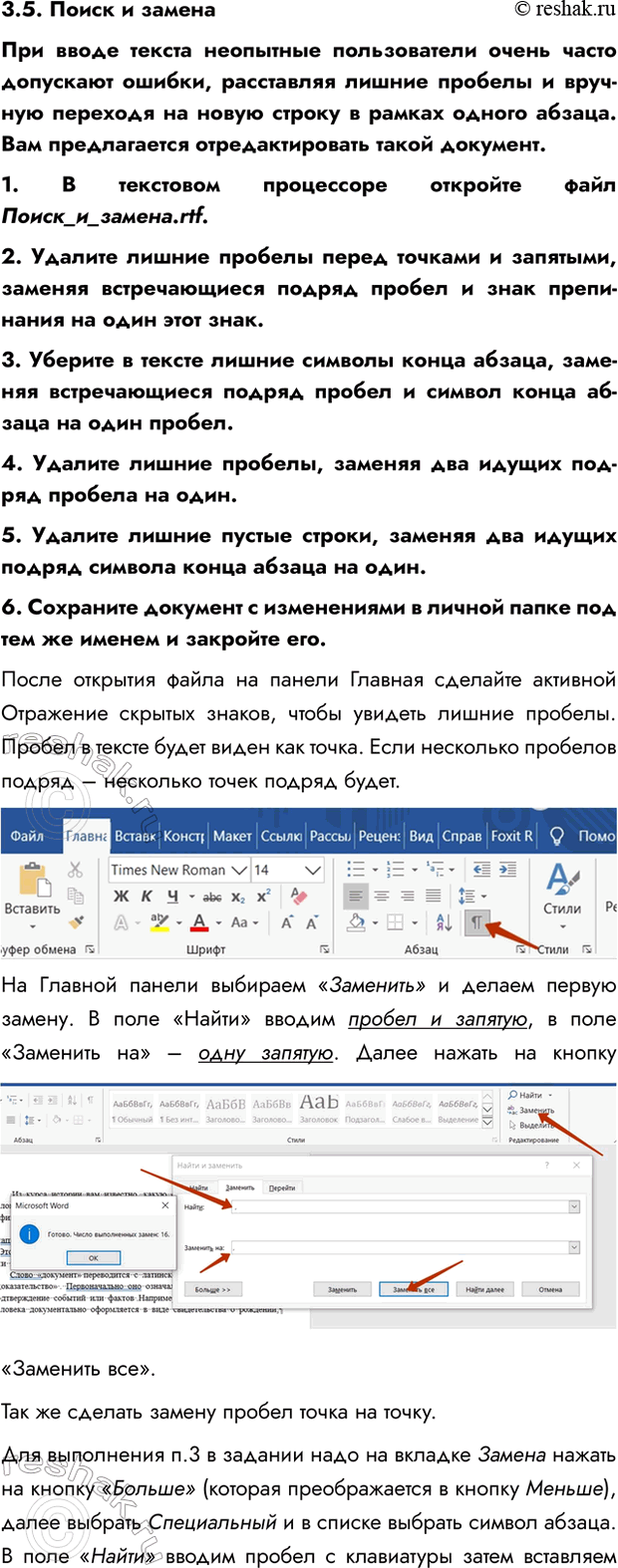Click the multilevel list icon
Image resolution: width=618 pixels, height=1568 pixels.
tap(438, 870)
